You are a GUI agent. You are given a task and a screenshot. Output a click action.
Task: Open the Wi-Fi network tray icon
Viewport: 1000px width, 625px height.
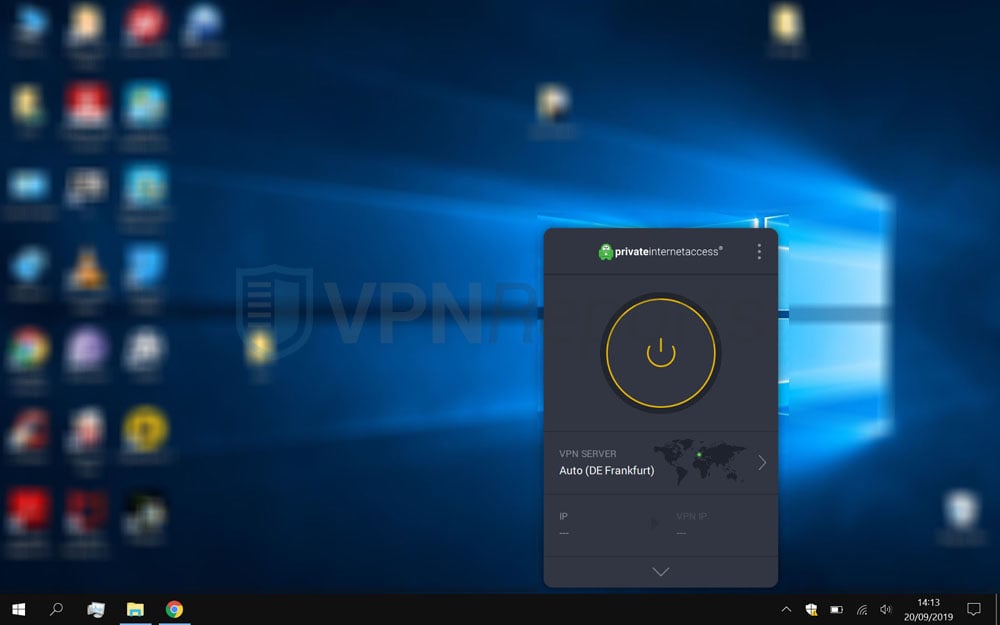click(861, 609)
